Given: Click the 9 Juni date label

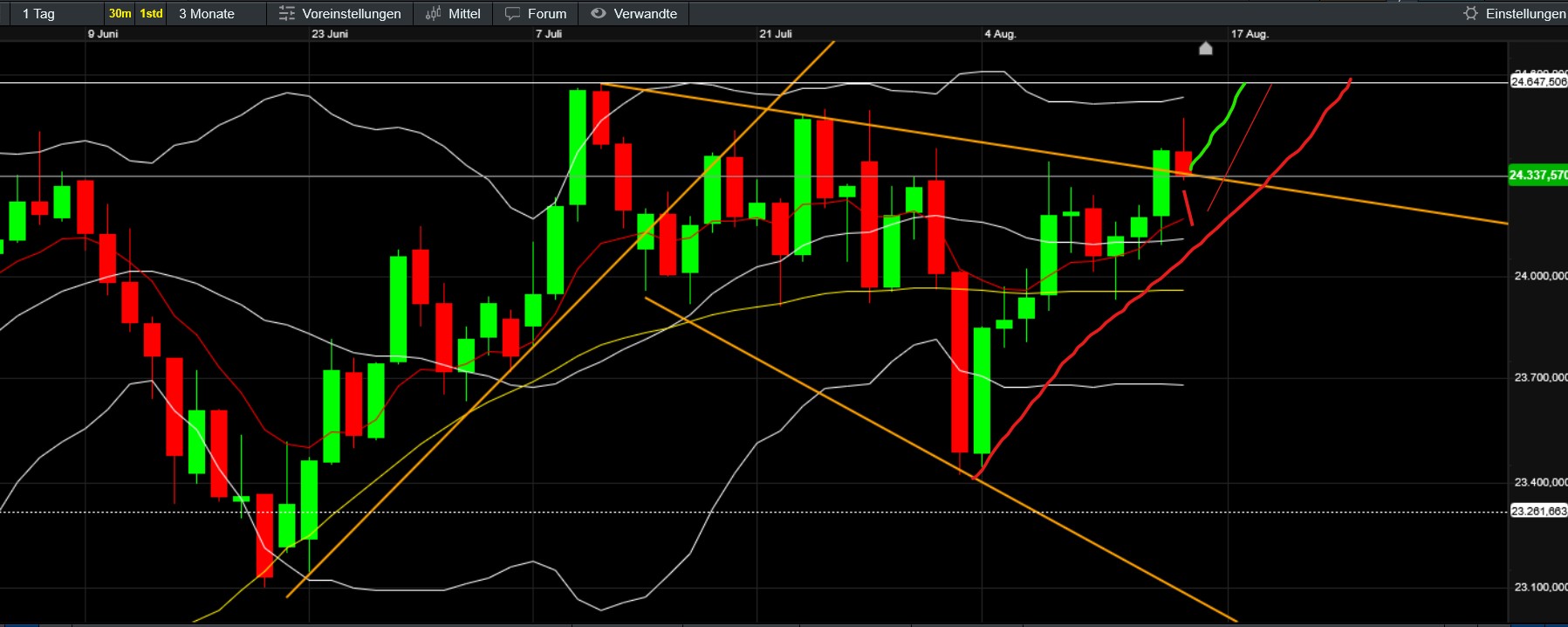Looking at the screenshot, I should click(x=103, y=34).
